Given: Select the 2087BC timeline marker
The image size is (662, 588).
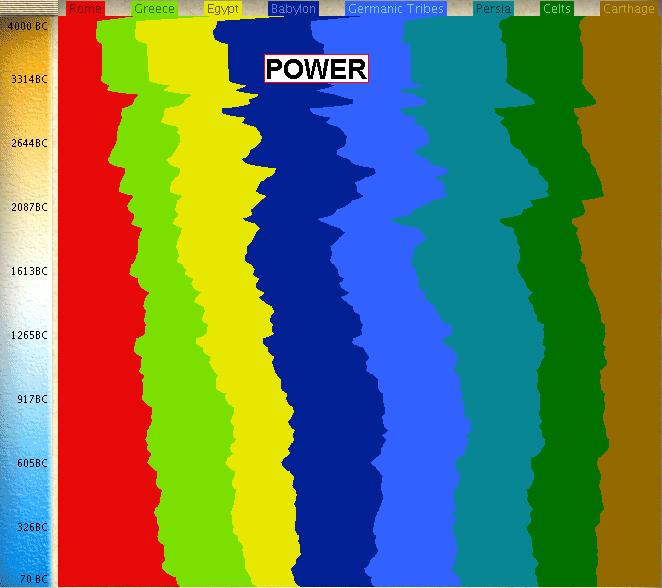Looking at the screenshot, I should click(28, 207).
